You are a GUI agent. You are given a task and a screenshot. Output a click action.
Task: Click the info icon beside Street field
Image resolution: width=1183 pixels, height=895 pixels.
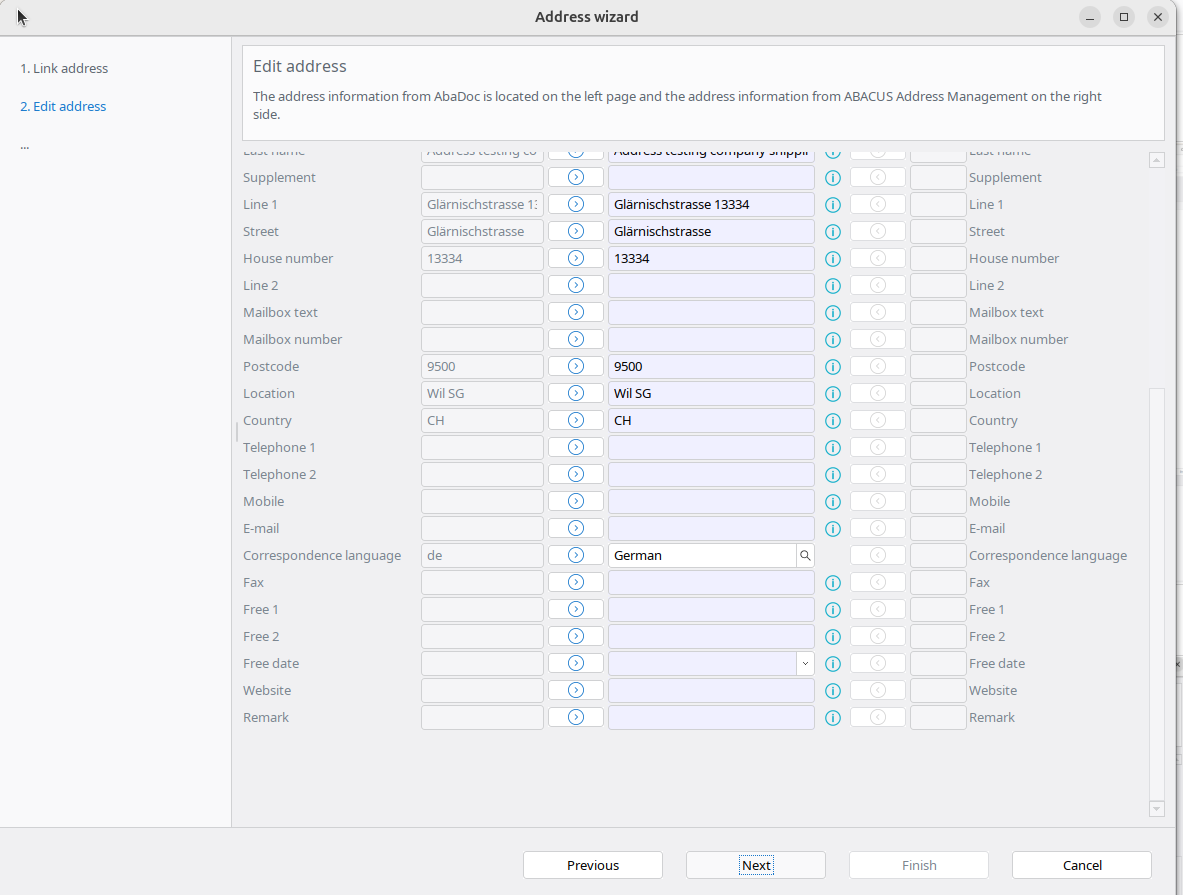coord(832,232)
